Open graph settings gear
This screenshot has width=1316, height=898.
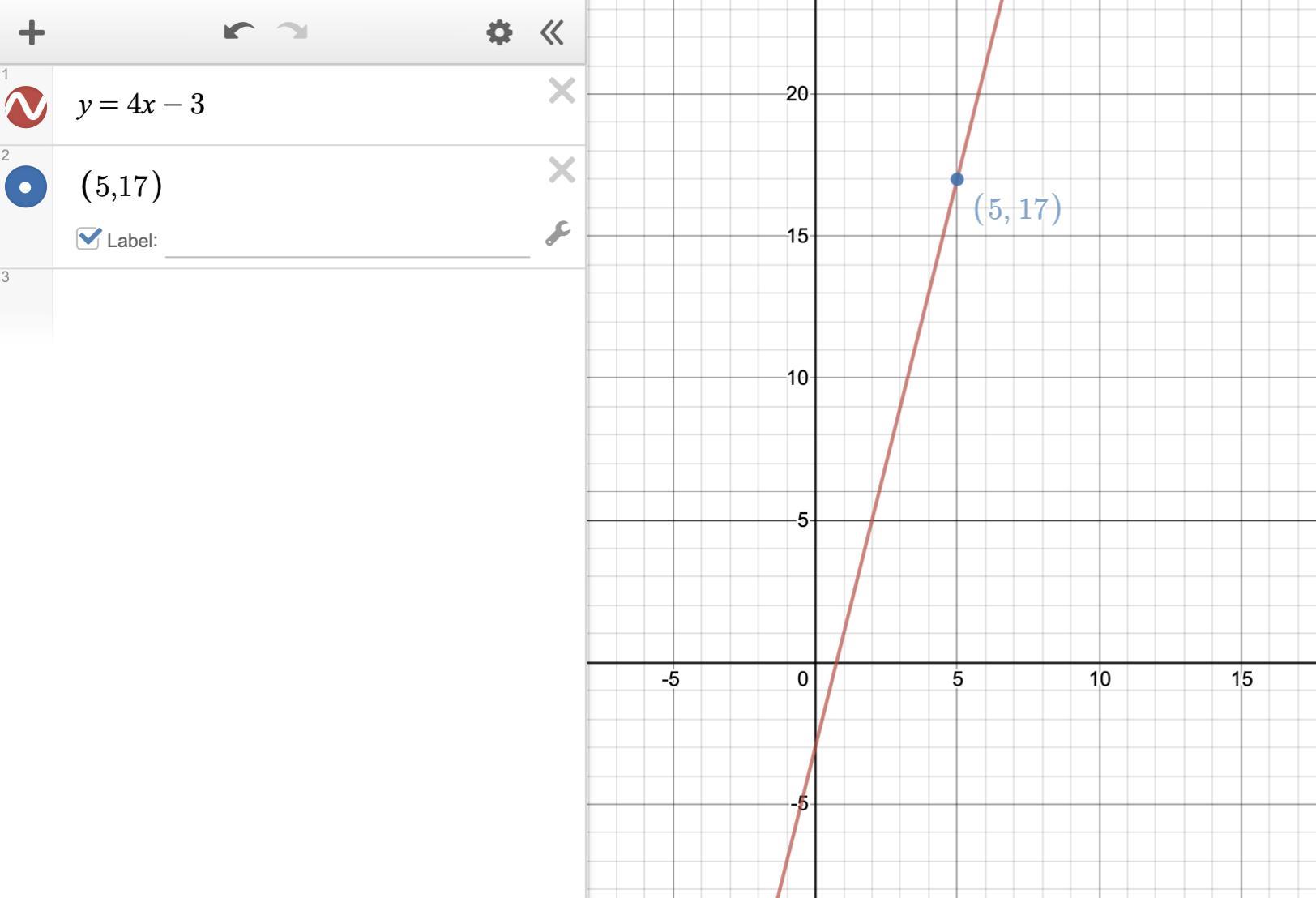[499, 32]
